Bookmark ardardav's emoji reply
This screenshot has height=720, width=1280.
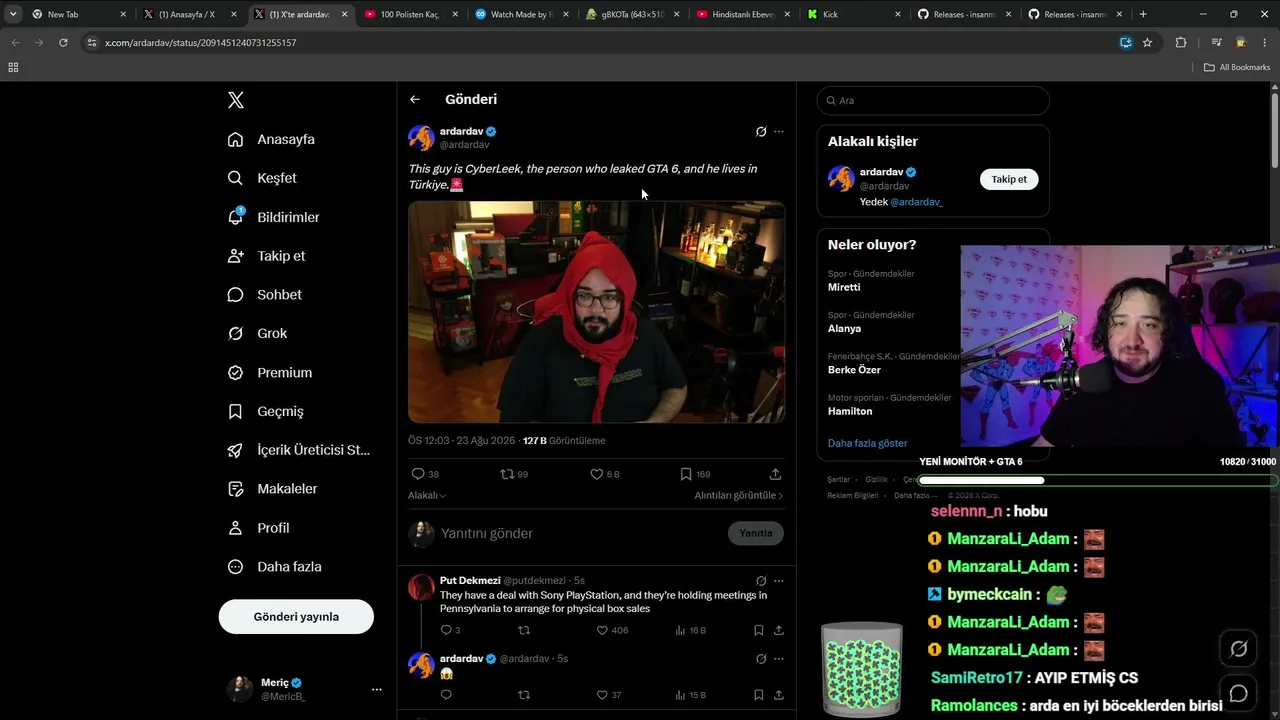point(759,695)
